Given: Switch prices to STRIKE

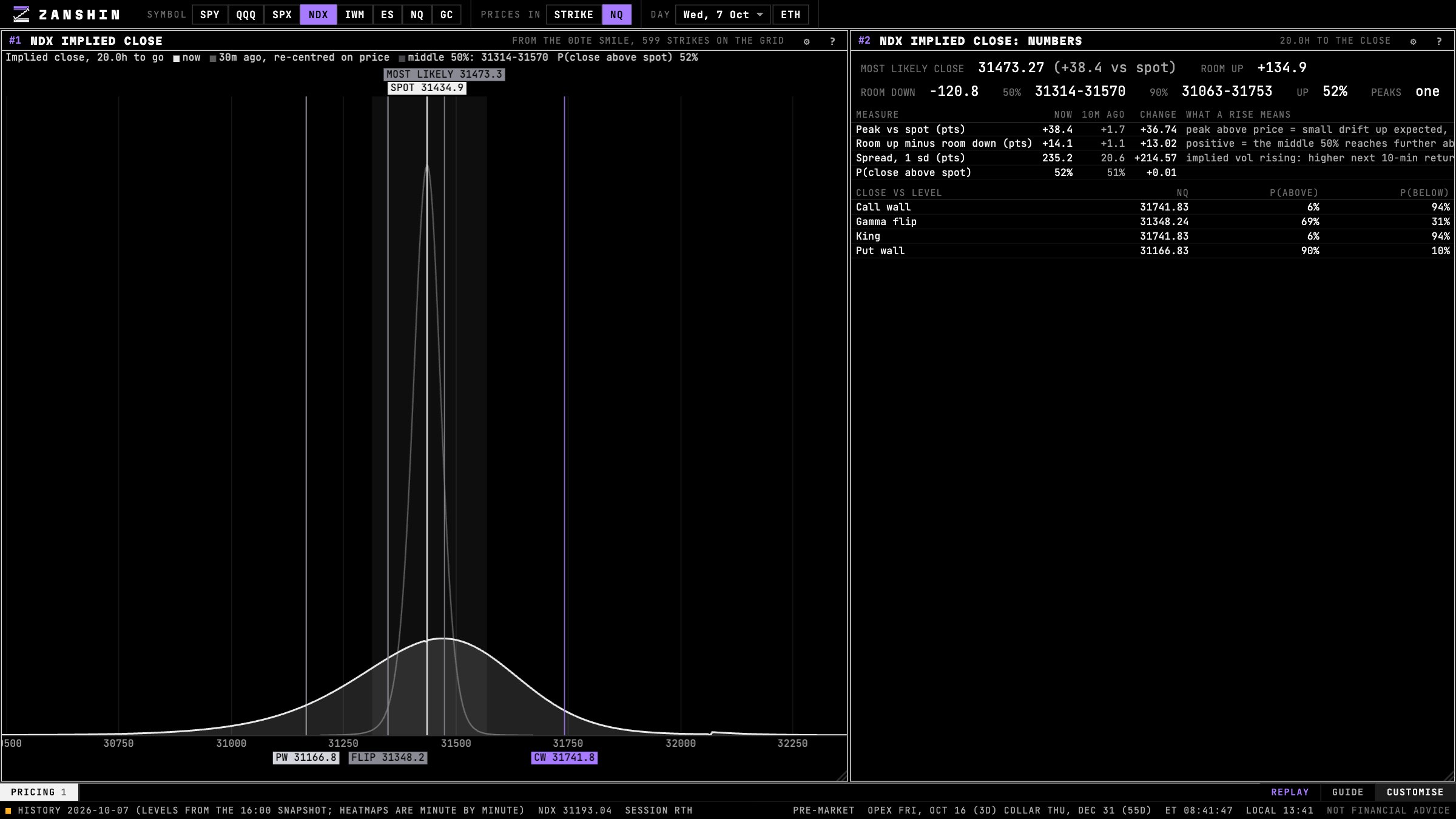Looking at the screenshot, I should pos(574,15).
